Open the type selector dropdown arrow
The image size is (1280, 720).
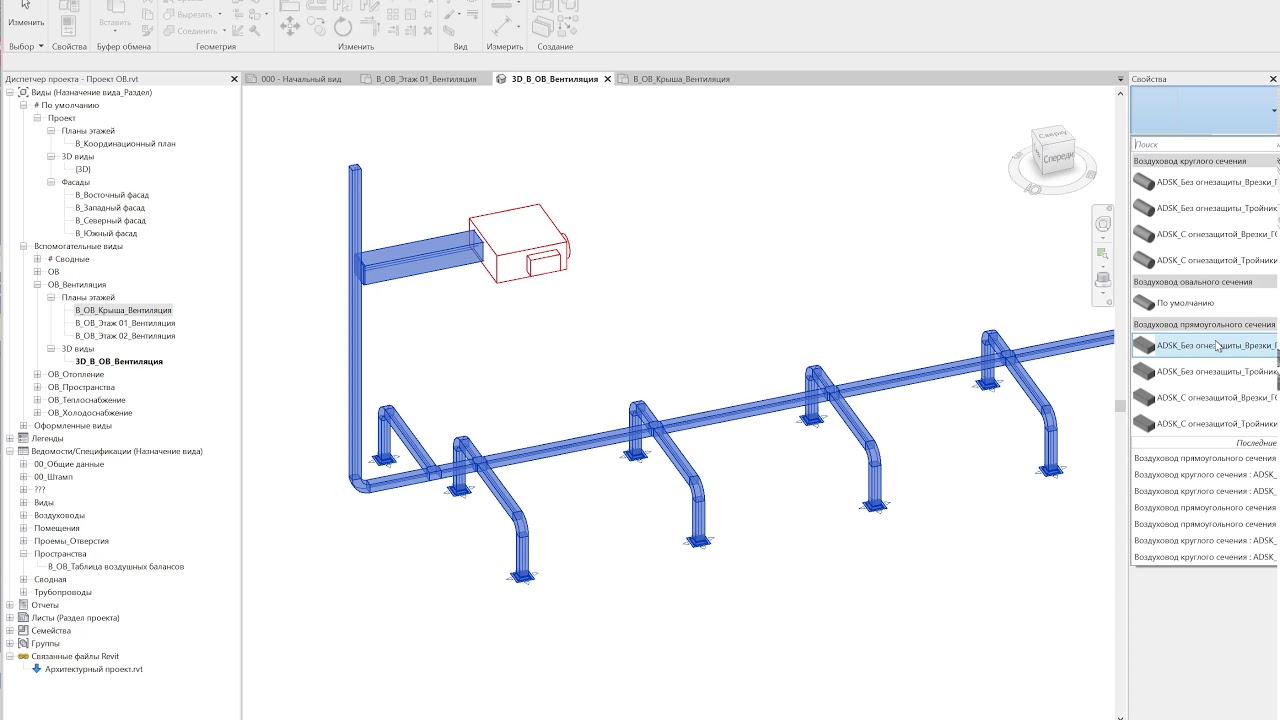pyautogui.click(x=1274, y=110)
